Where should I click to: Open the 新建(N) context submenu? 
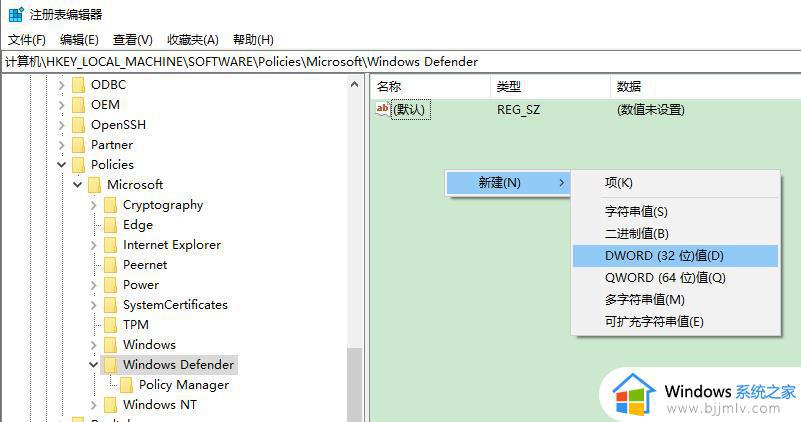pyautogui.click(x=508, y=183)
